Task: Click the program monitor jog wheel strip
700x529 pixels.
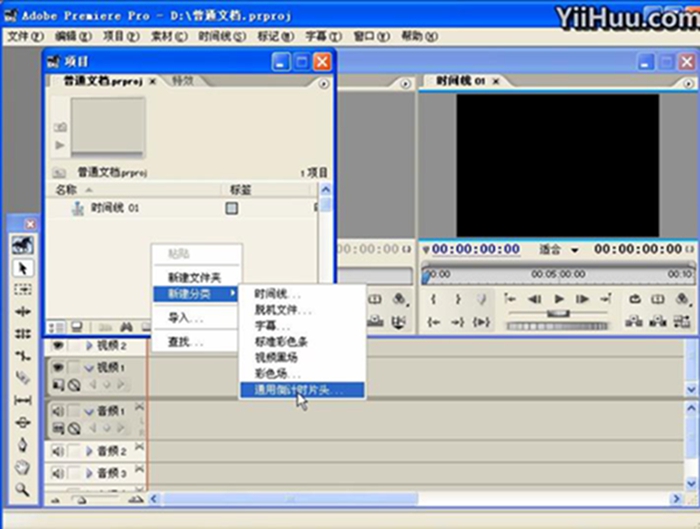Action: (x=557, y=326)
